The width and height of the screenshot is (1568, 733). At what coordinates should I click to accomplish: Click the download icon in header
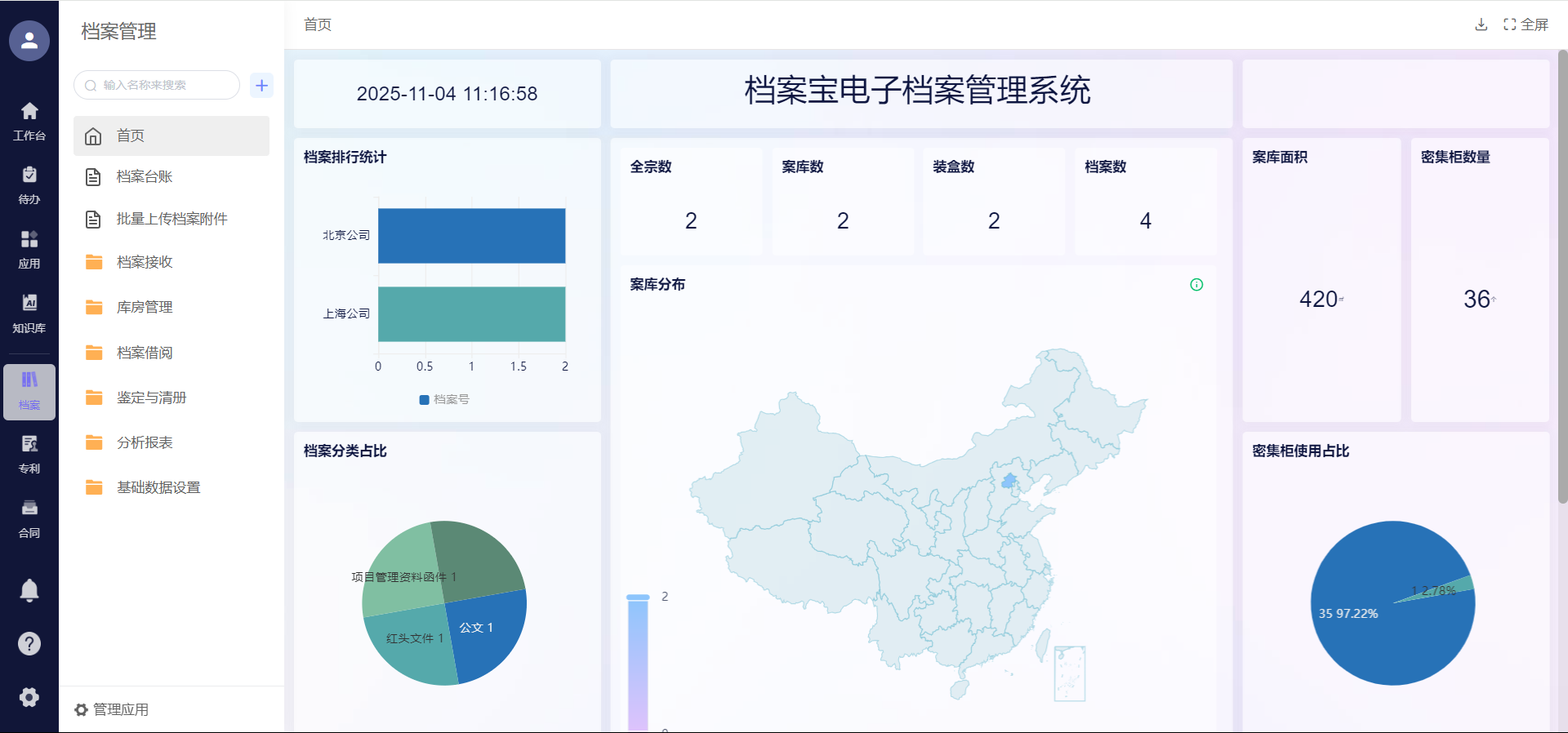(1481, 24)
